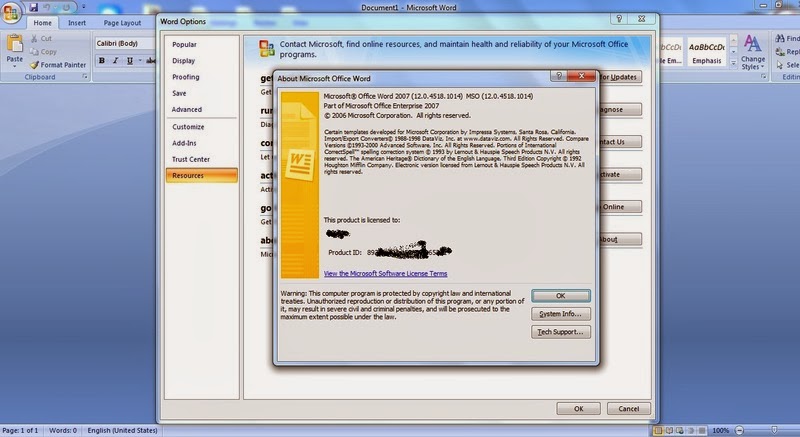Close the About Microsoft Office Word dialog
This screenshot has height=437, width=800.
(581, 75)
